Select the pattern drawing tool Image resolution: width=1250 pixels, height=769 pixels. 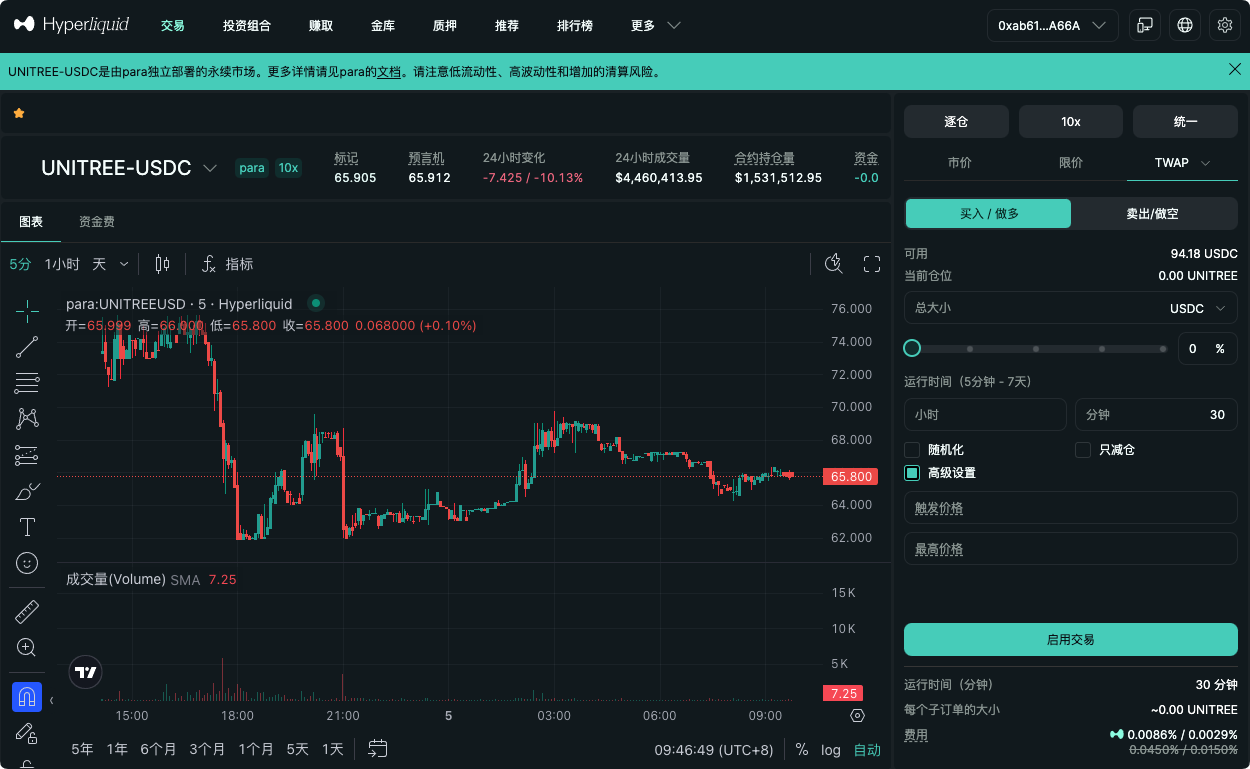tap(27, 418)
